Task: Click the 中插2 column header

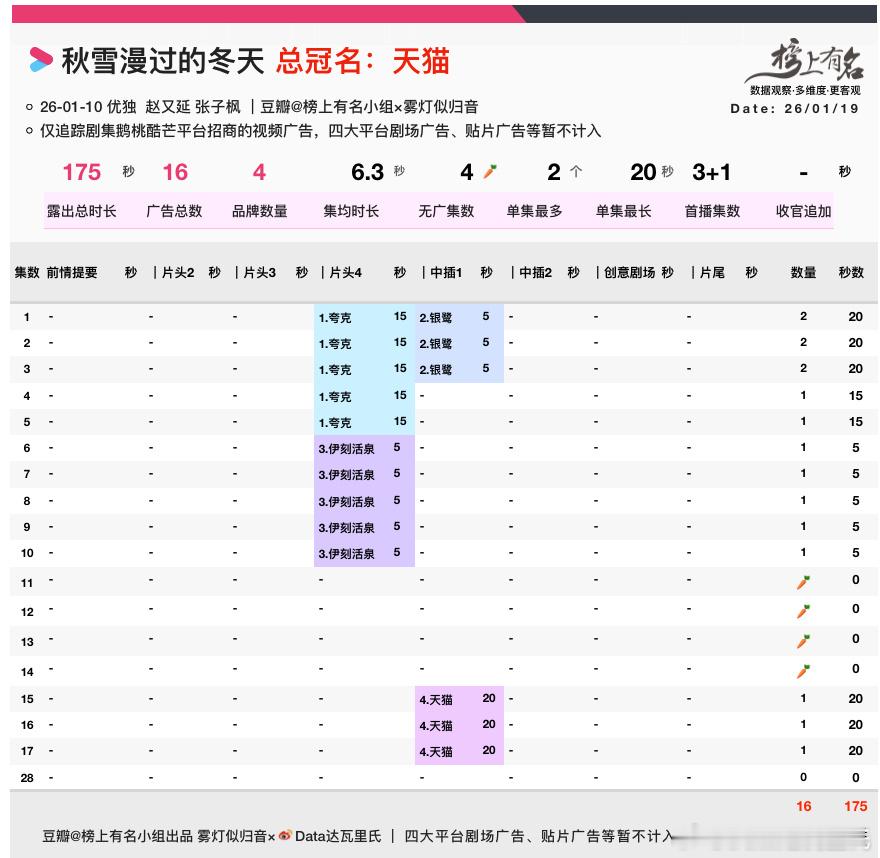Action: [535, 272]
